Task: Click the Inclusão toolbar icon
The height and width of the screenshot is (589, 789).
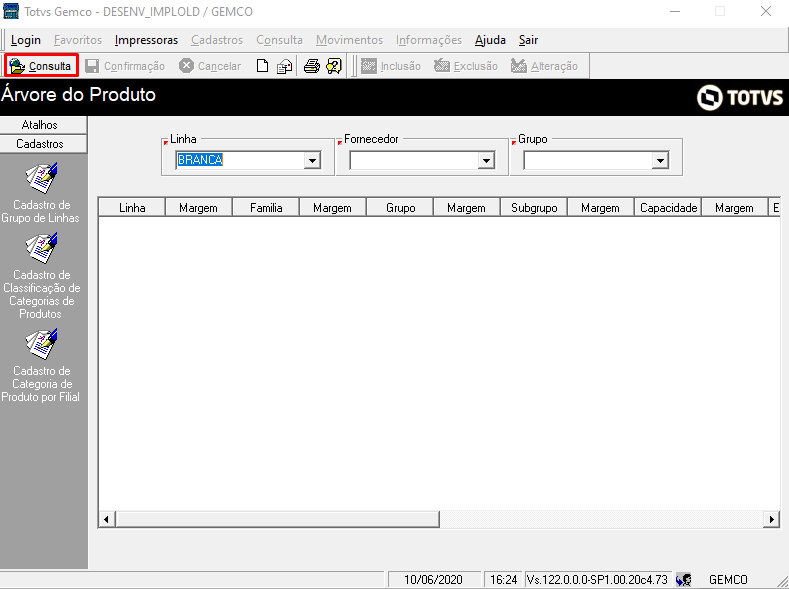Action: point(368,66)
